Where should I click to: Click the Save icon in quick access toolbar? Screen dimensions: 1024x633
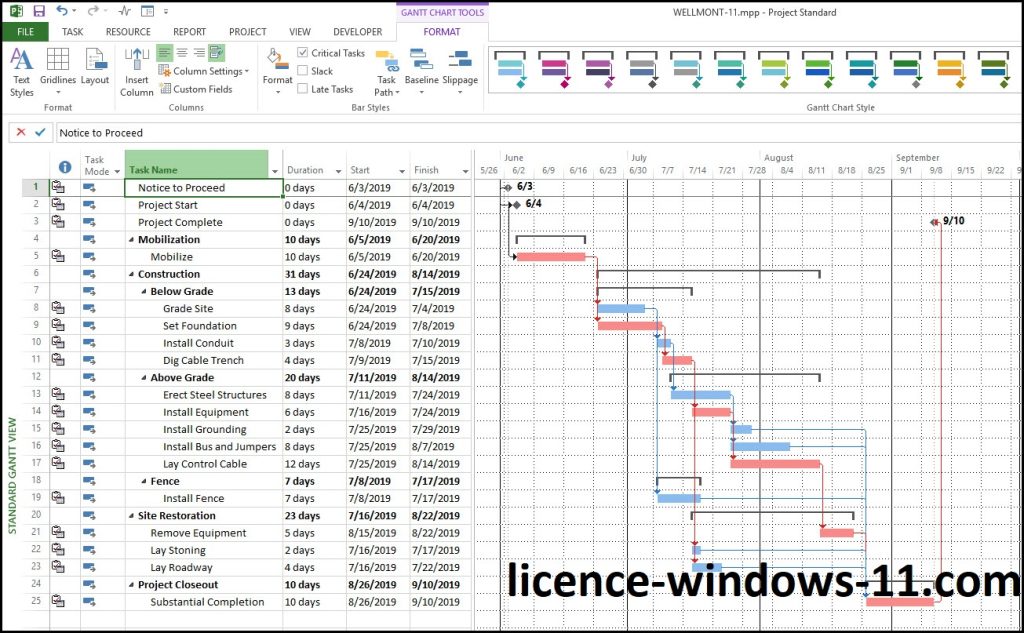[39, 11]
